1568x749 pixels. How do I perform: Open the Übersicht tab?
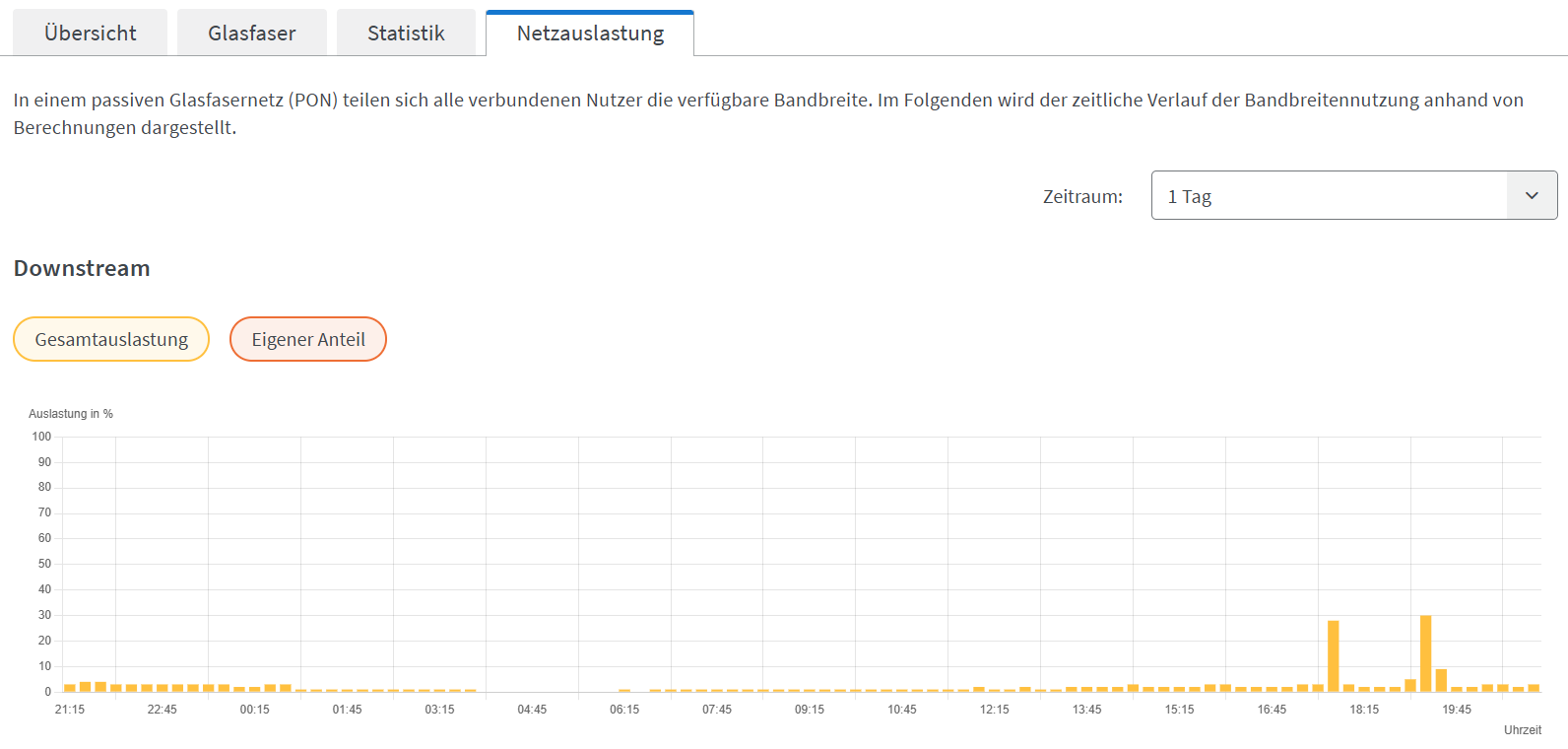[90, 33]
